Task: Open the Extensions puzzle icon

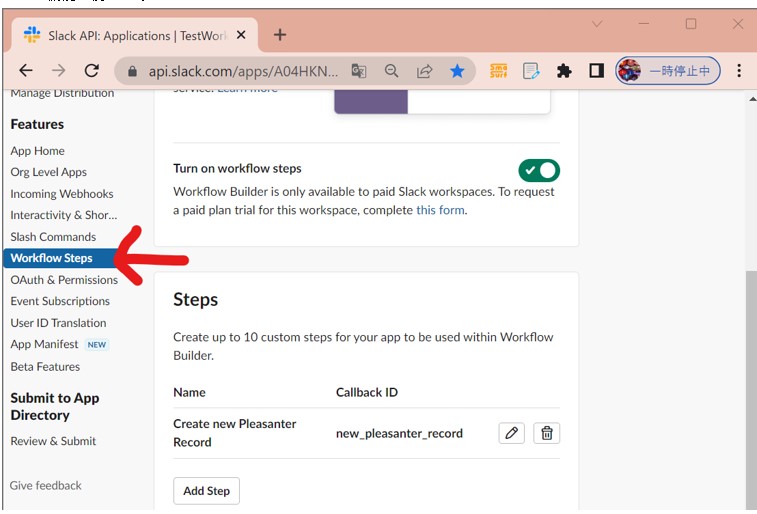Action: coord(564,71)
